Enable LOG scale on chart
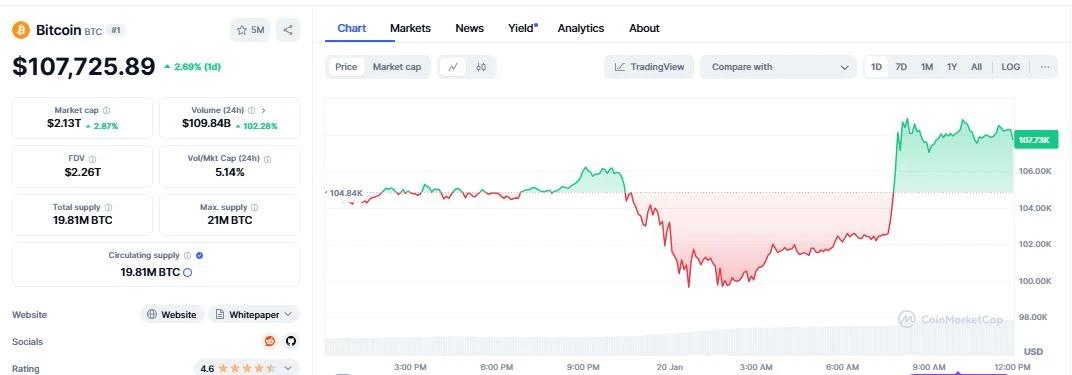Viewport: 1072px width, 375px height. 1010,67
